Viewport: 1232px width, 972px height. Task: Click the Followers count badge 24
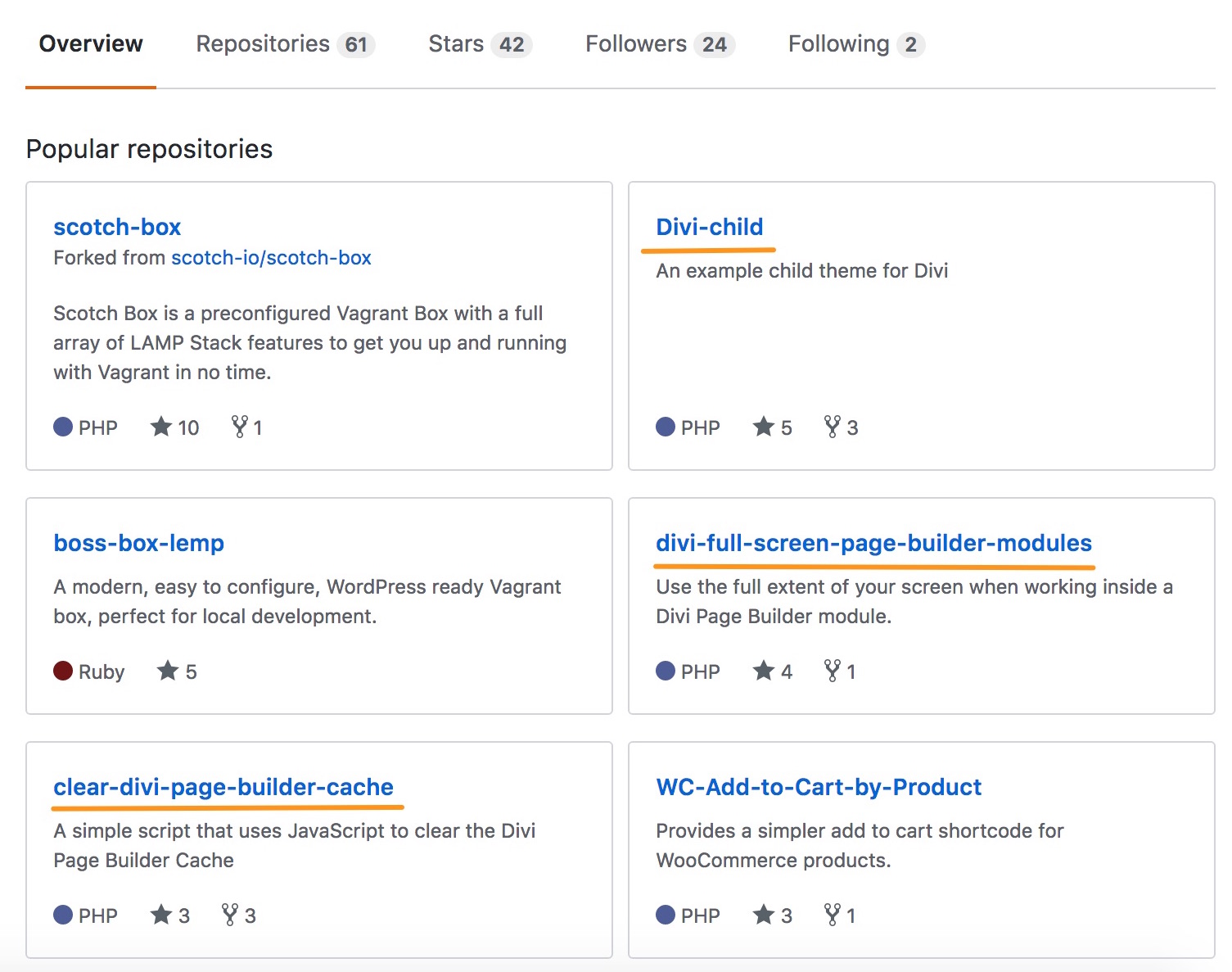click(715, 44)
